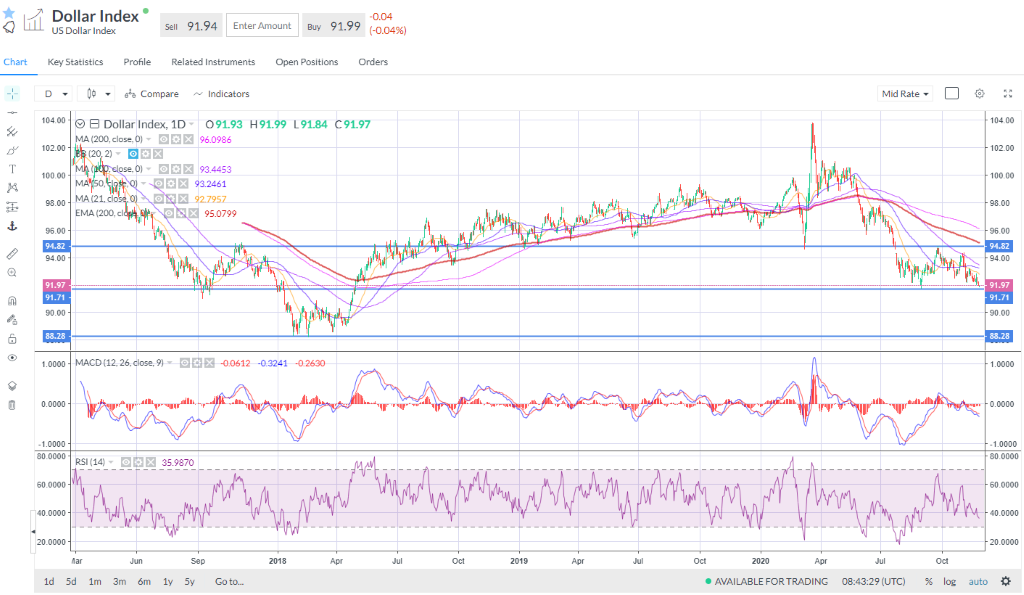Remove the MACD indicator with X

coord(210,362)
